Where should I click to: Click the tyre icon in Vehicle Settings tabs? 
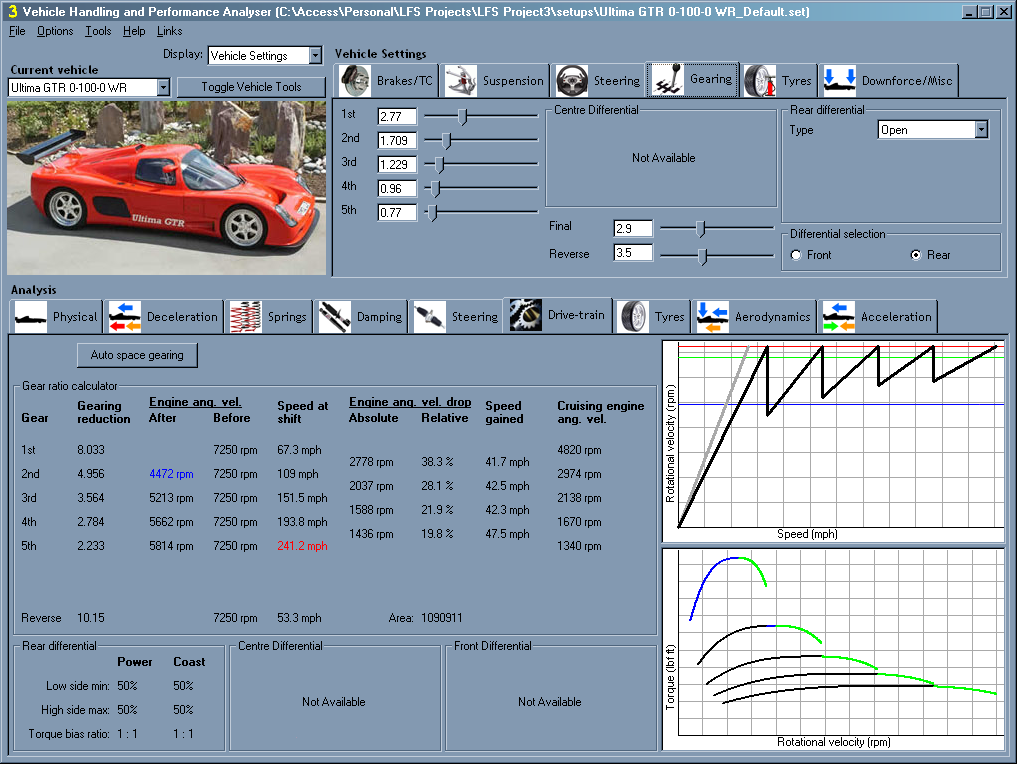[760, 81]
